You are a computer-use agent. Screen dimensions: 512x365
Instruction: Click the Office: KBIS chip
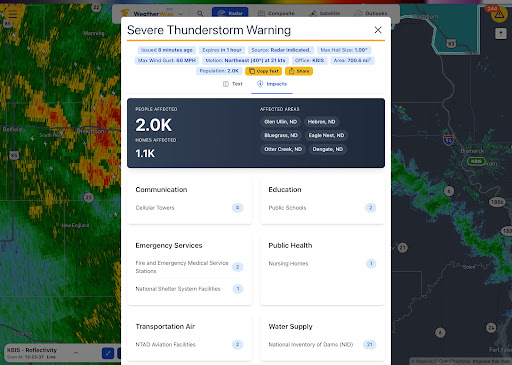pos(309,60)
